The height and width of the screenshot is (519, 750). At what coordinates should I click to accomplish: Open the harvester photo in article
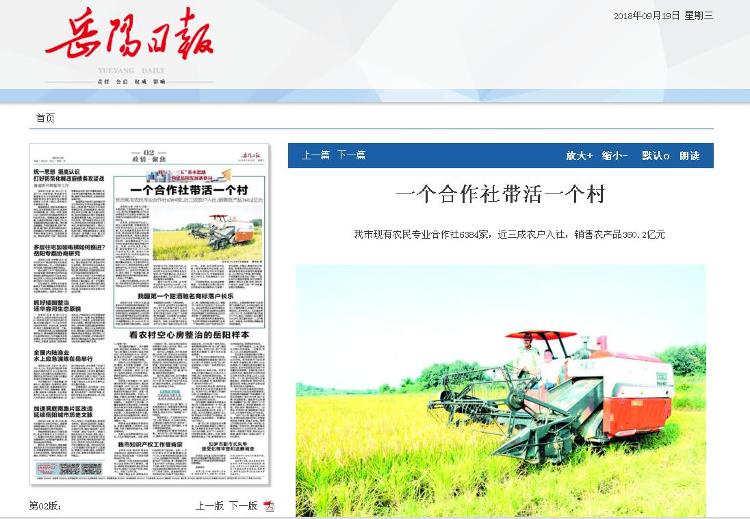coord(500,390)
